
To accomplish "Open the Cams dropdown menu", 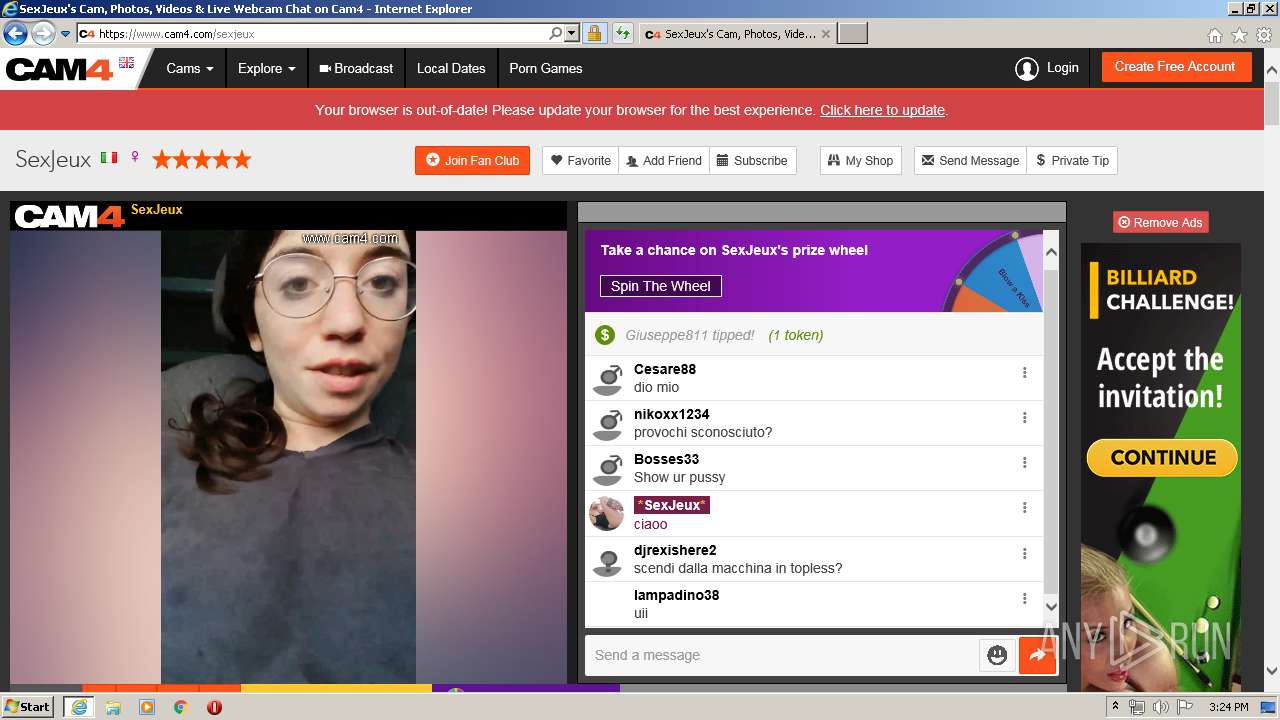I will tap(190, 68).
